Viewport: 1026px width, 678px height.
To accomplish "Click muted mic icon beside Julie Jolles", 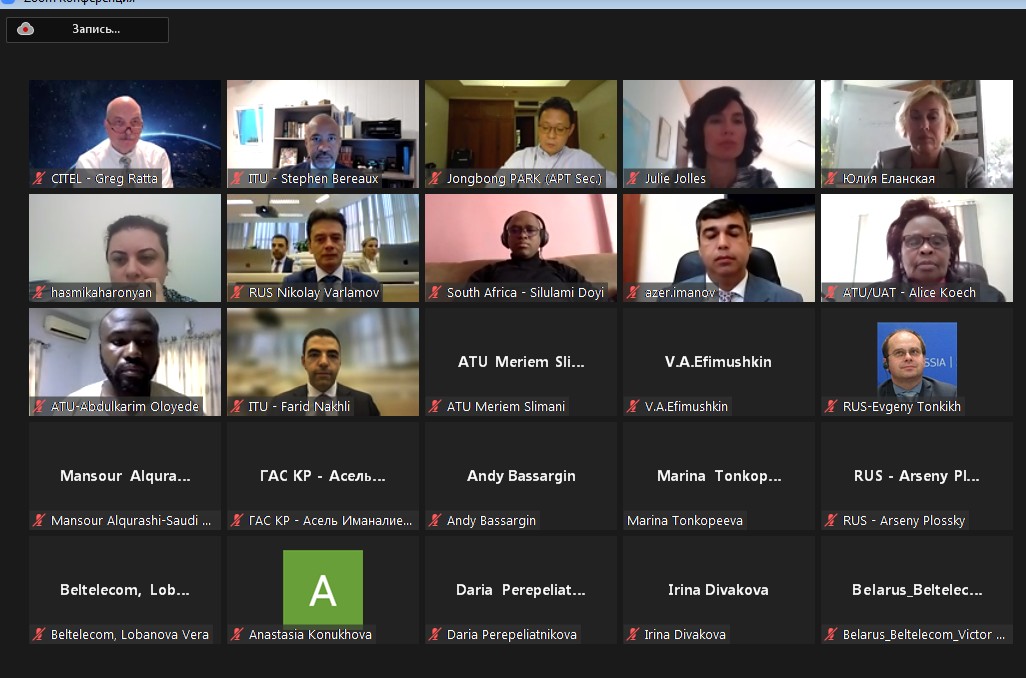I will coord(633,178).
